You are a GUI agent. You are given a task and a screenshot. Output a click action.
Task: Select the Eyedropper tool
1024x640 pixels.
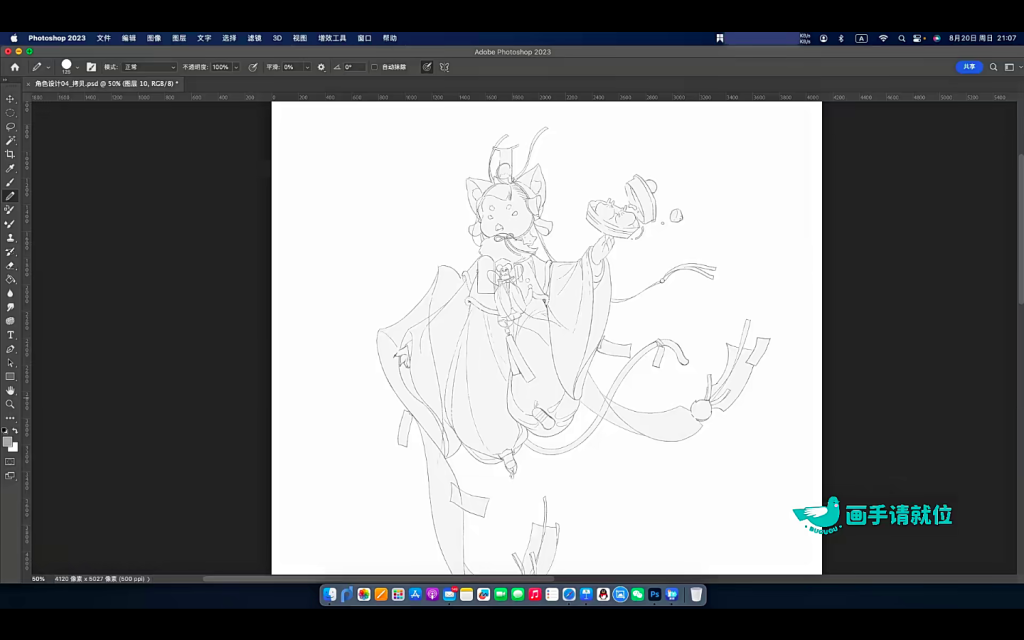click(x=10, y=168)
